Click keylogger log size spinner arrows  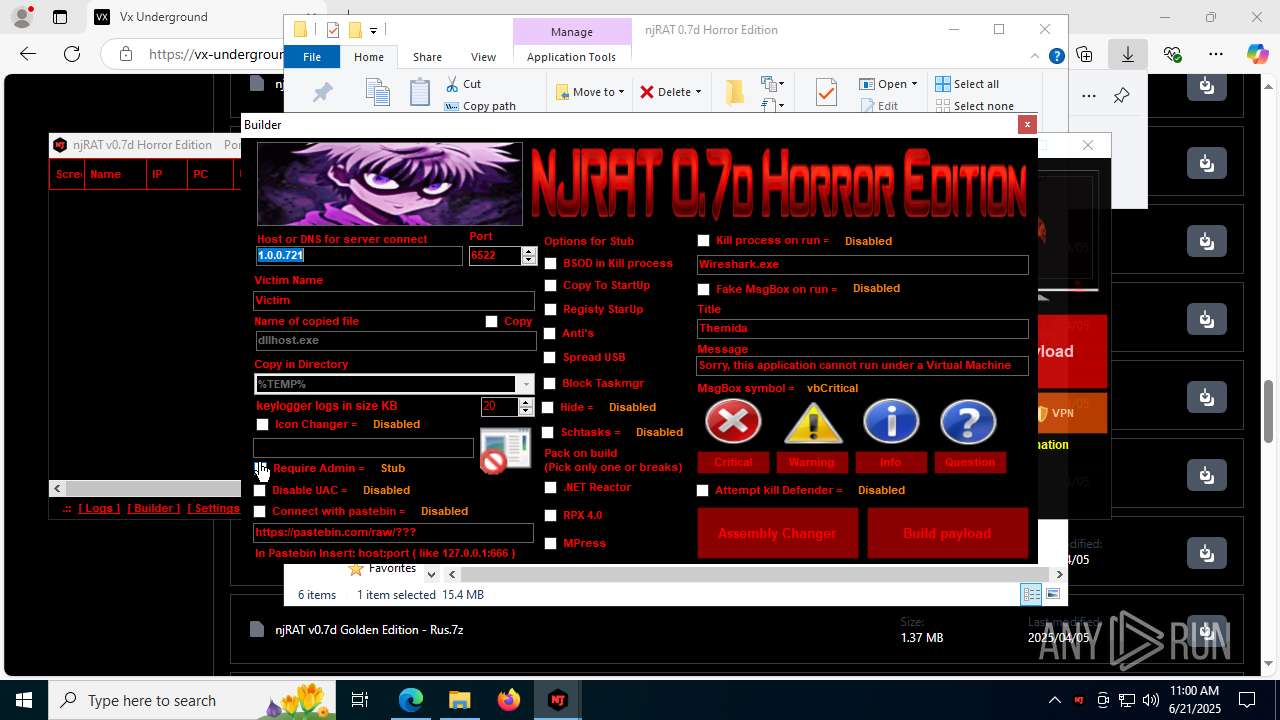click(x=526, y=406)
